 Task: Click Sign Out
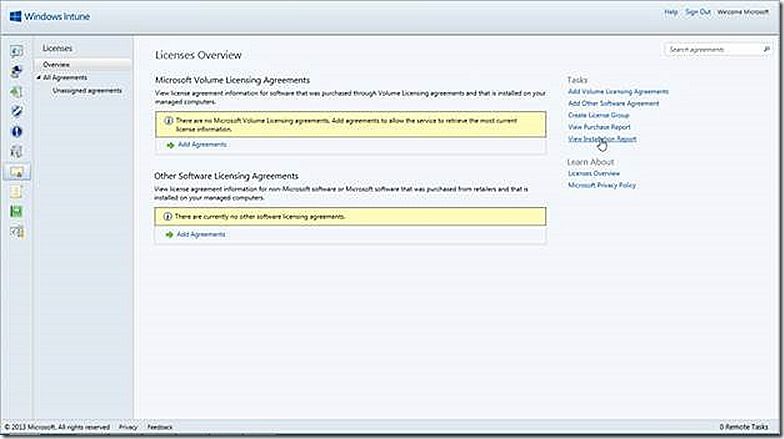tap(698, 12)
